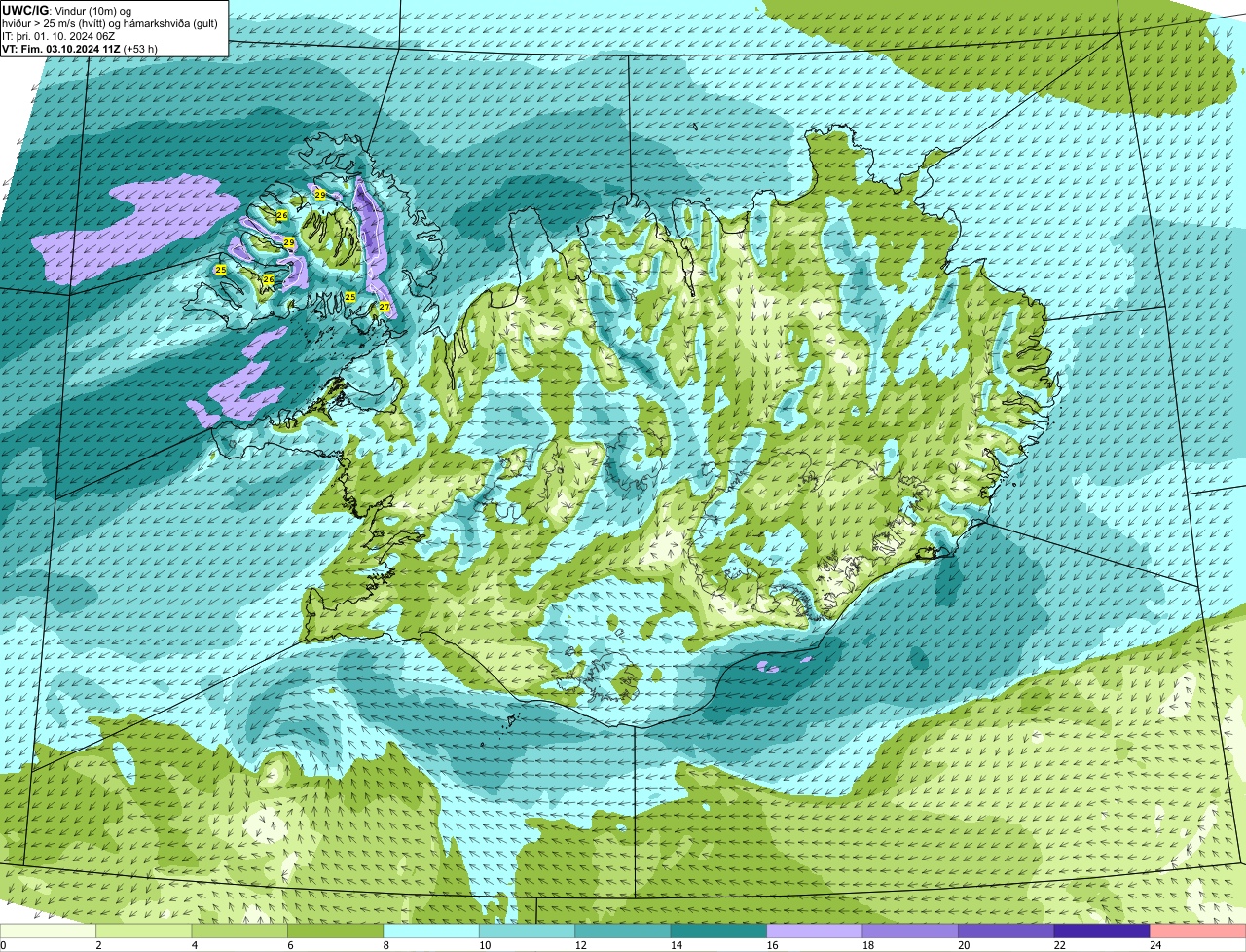The height and width of the screenshot is (952, 1246).
Task: Click the "18" label on the color scale
Action: click(867, 945)
